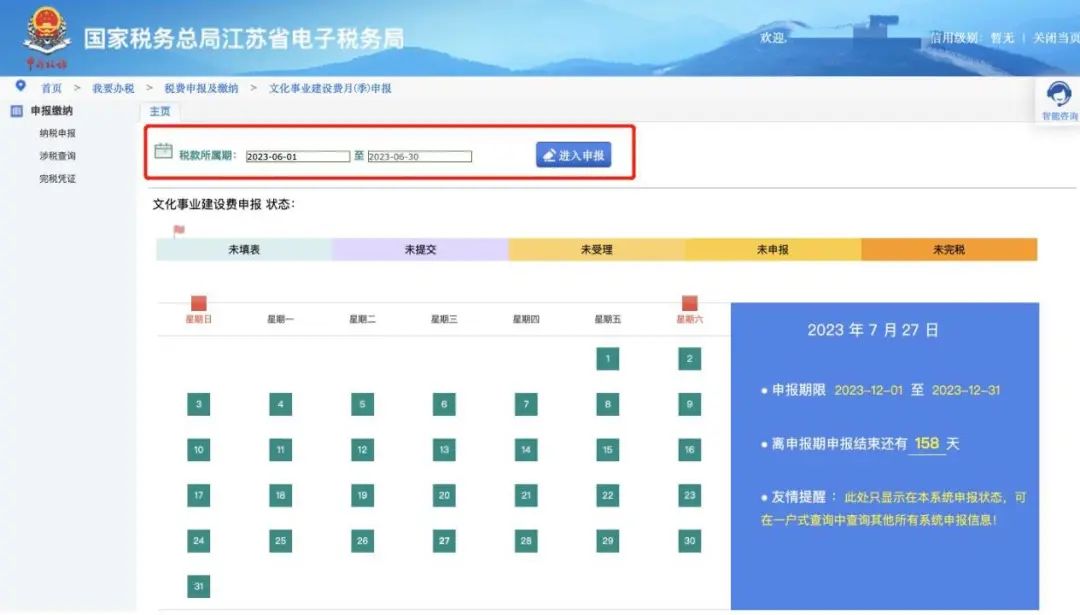Click the red flag above 星期日

(199, 303)
